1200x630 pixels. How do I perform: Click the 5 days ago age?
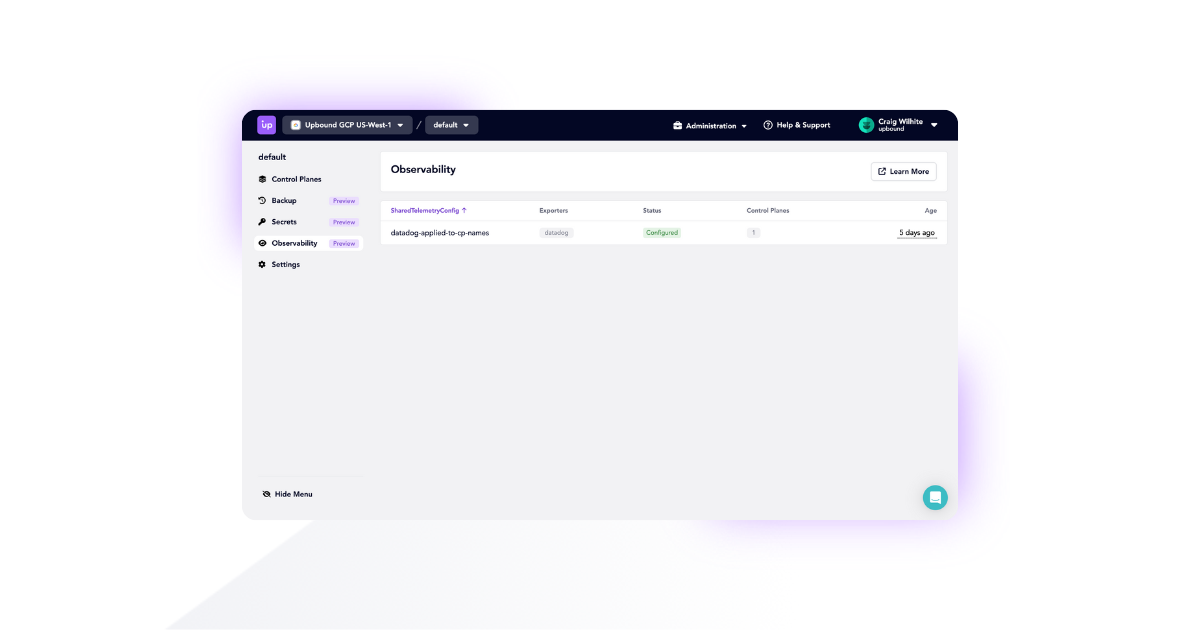[917, 233]
